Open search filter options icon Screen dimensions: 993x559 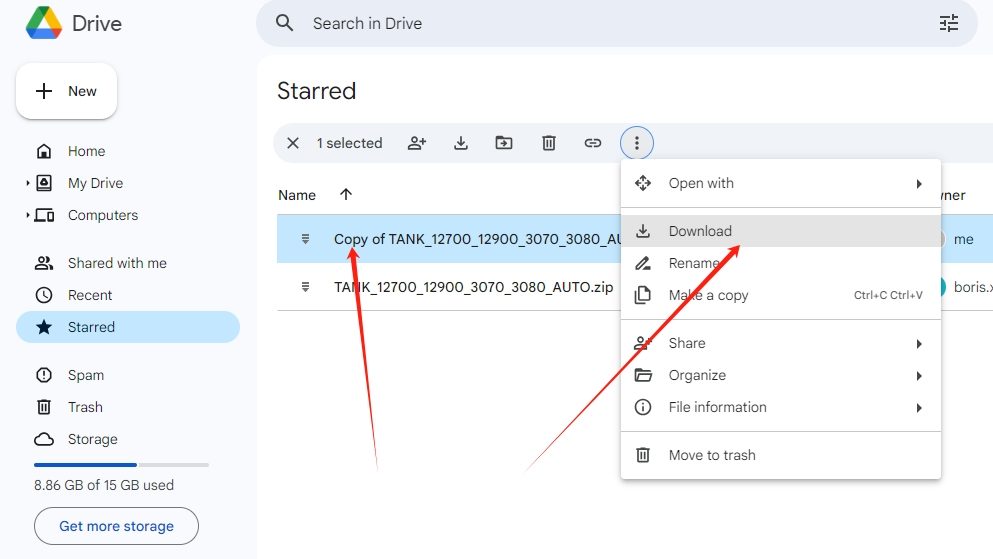point(949,23)
